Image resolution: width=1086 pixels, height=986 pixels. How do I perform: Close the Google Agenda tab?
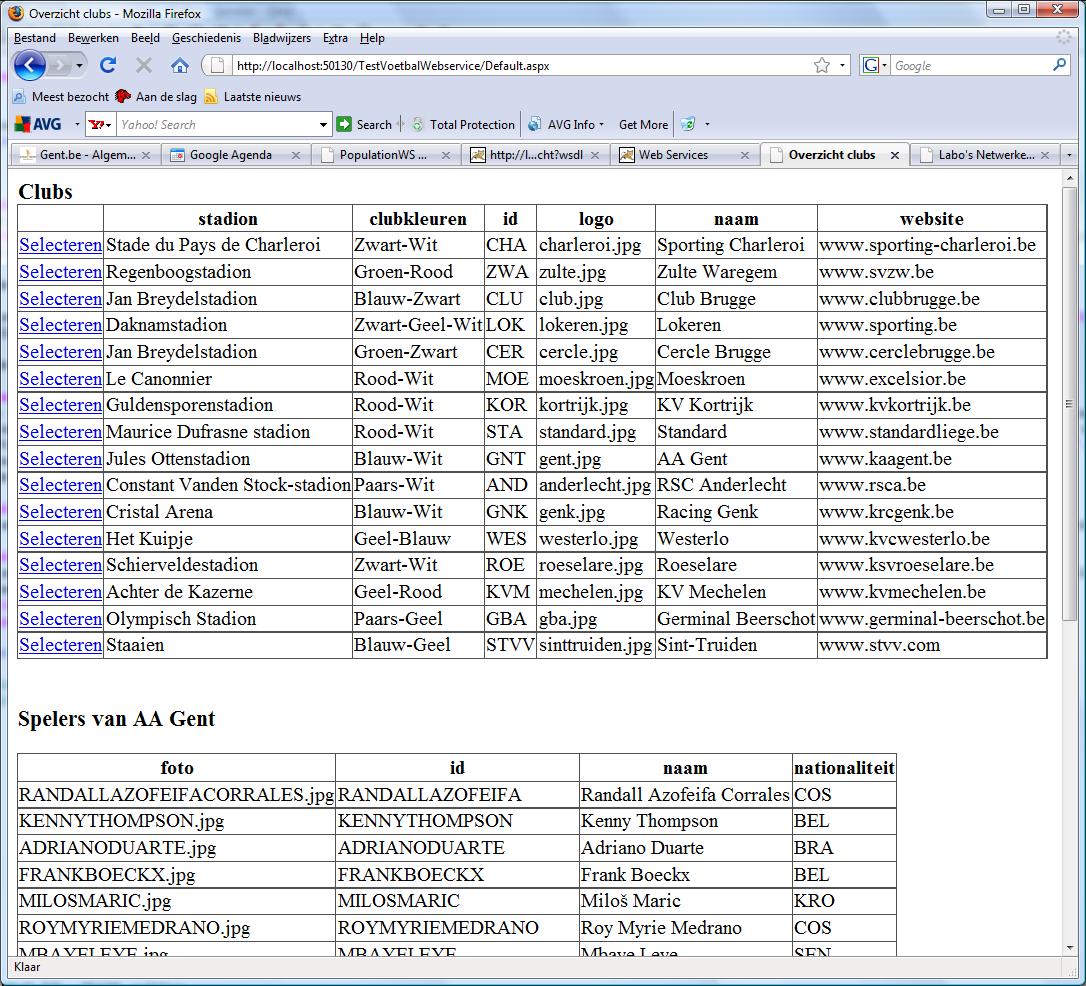(296, 155)
